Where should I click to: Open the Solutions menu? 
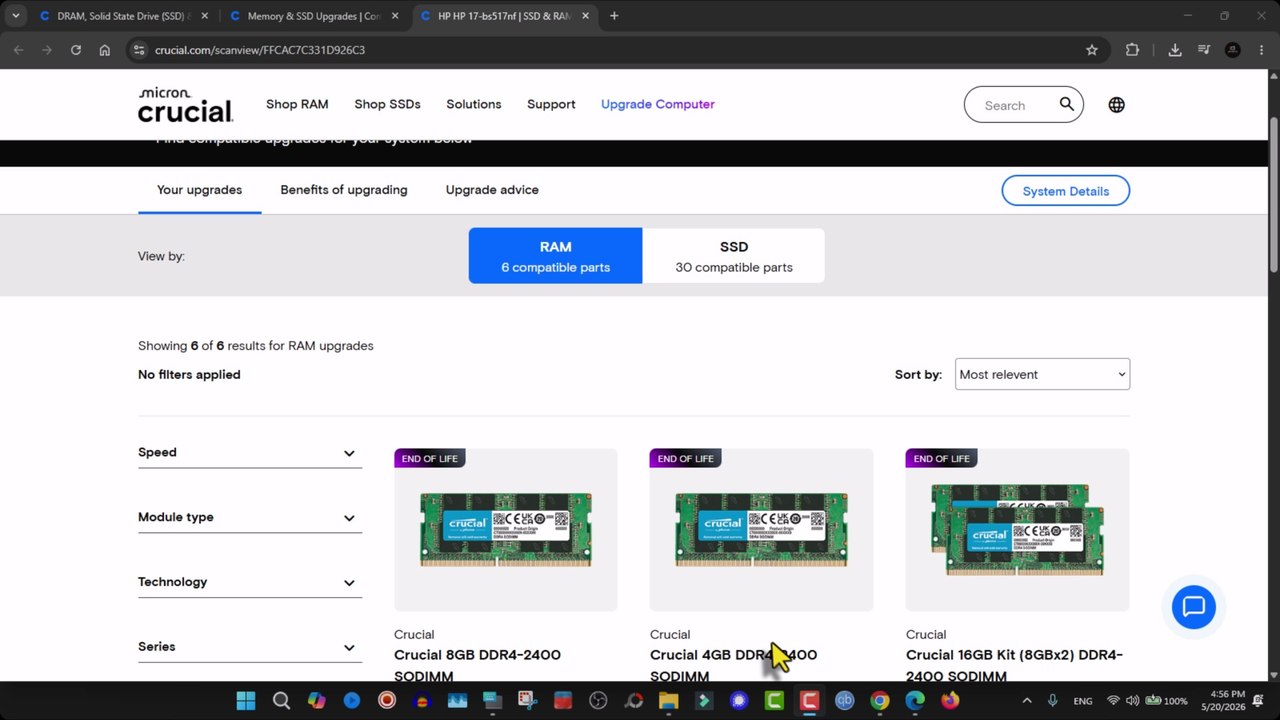tap(474, 104)
